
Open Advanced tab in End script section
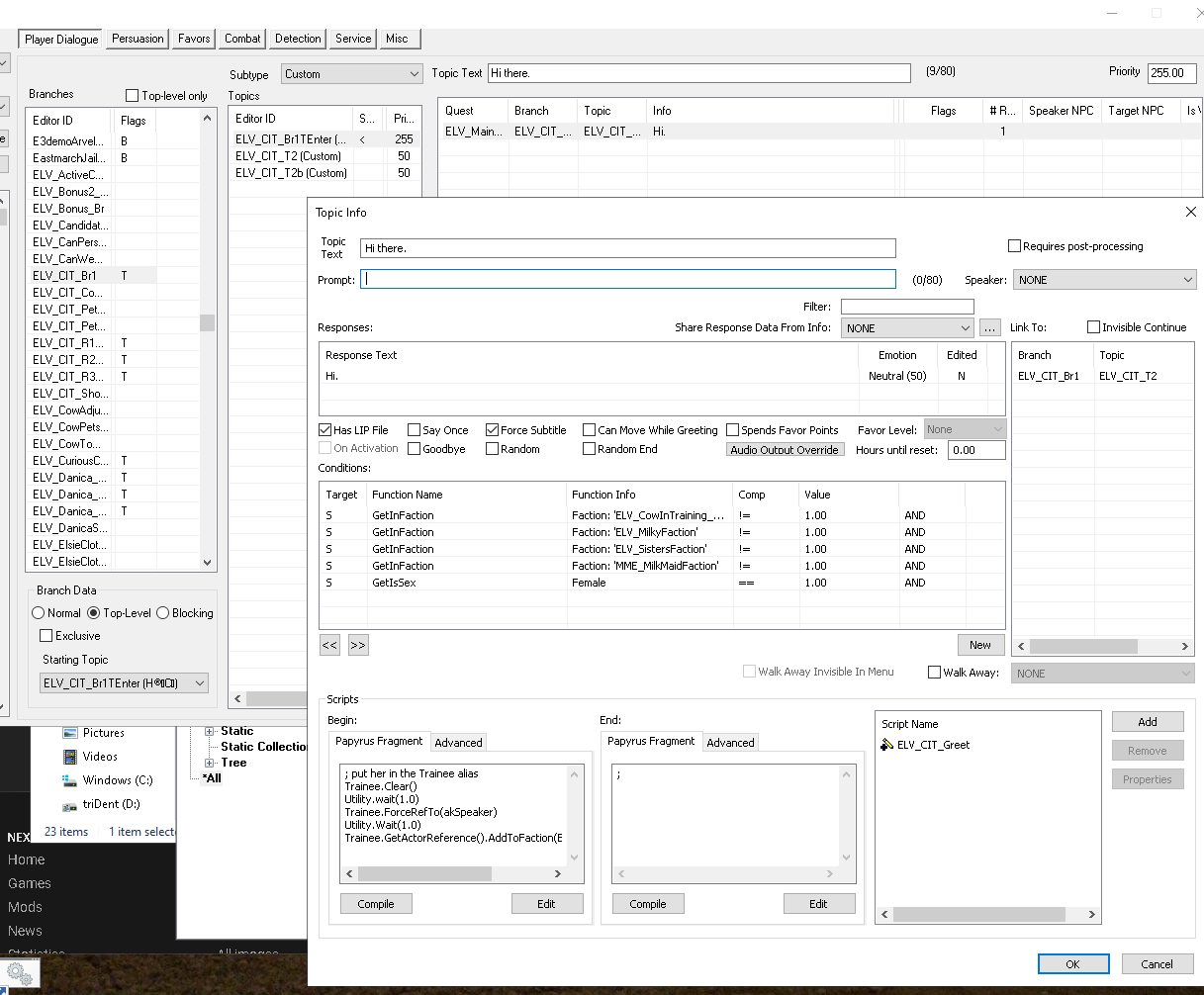[x=730, y=743]
